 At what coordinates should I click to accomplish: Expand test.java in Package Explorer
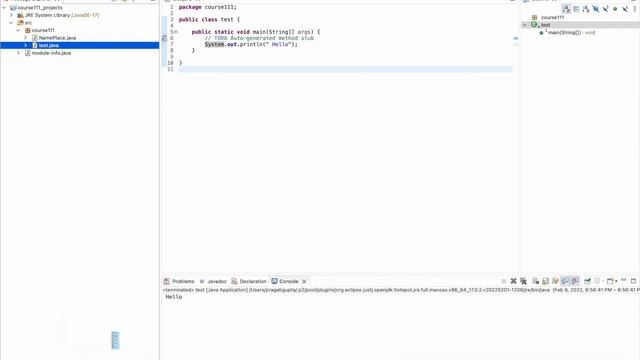pyautogui.click(x=26, y=45)
